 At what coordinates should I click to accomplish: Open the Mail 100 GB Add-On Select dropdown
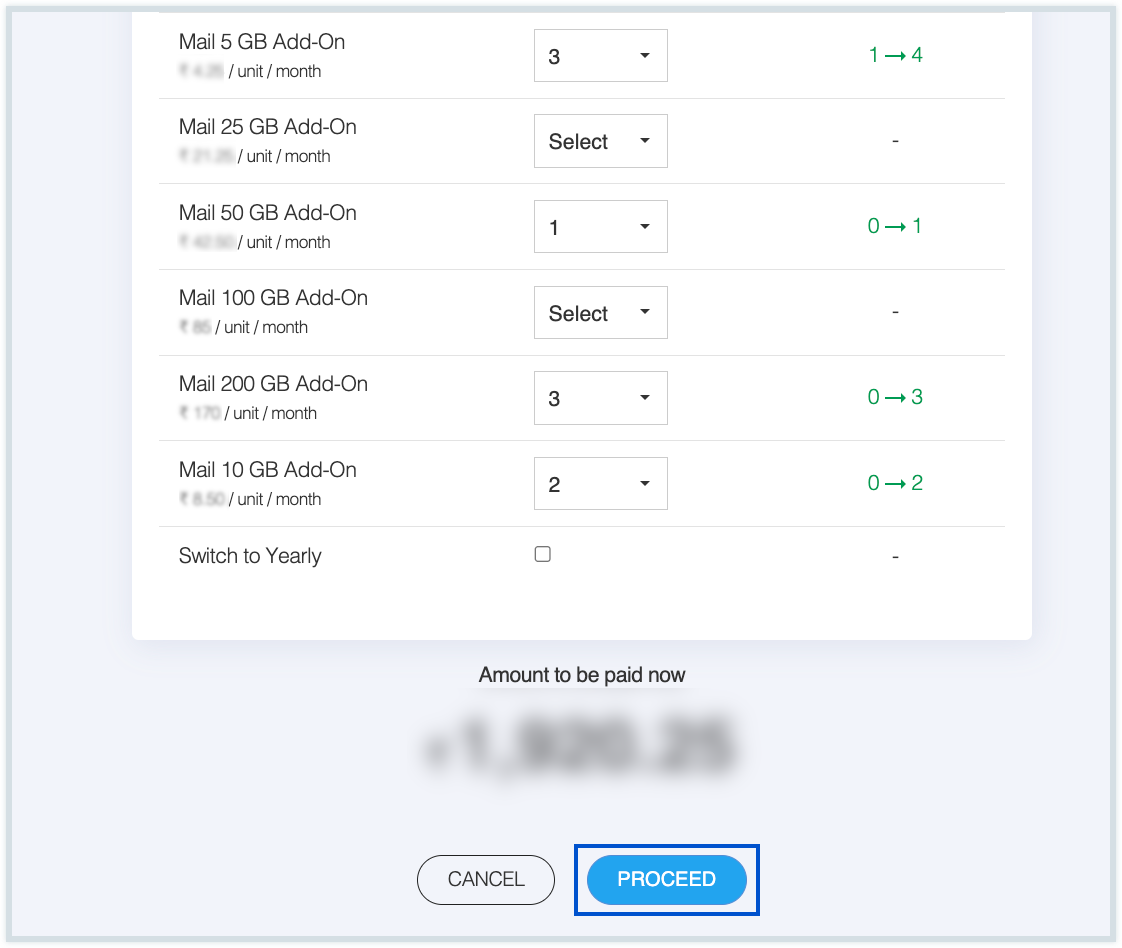point(600,313)
